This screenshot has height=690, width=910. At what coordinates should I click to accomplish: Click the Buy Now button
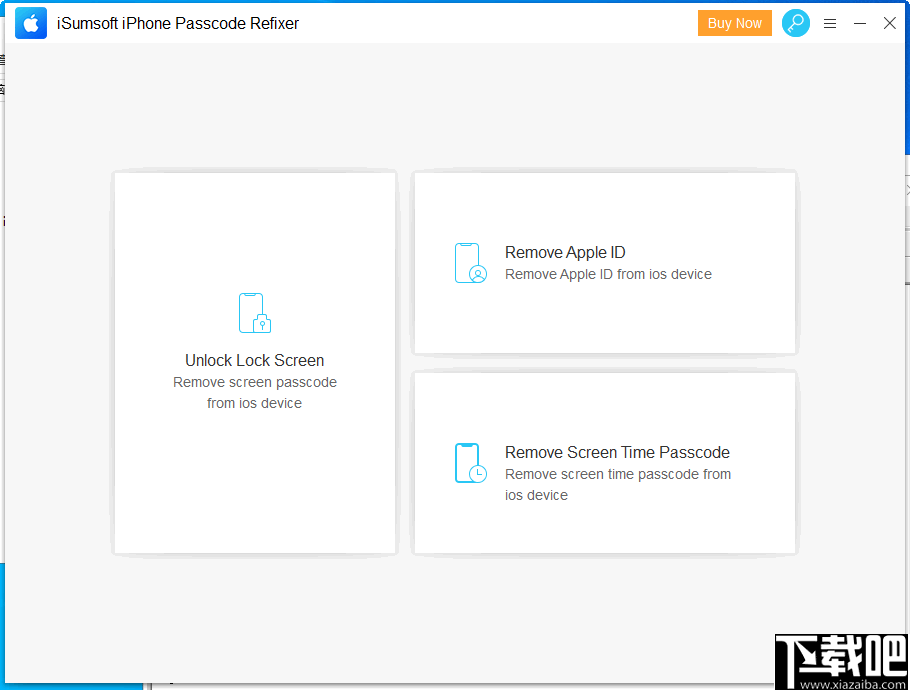click(x=735, y=22)
